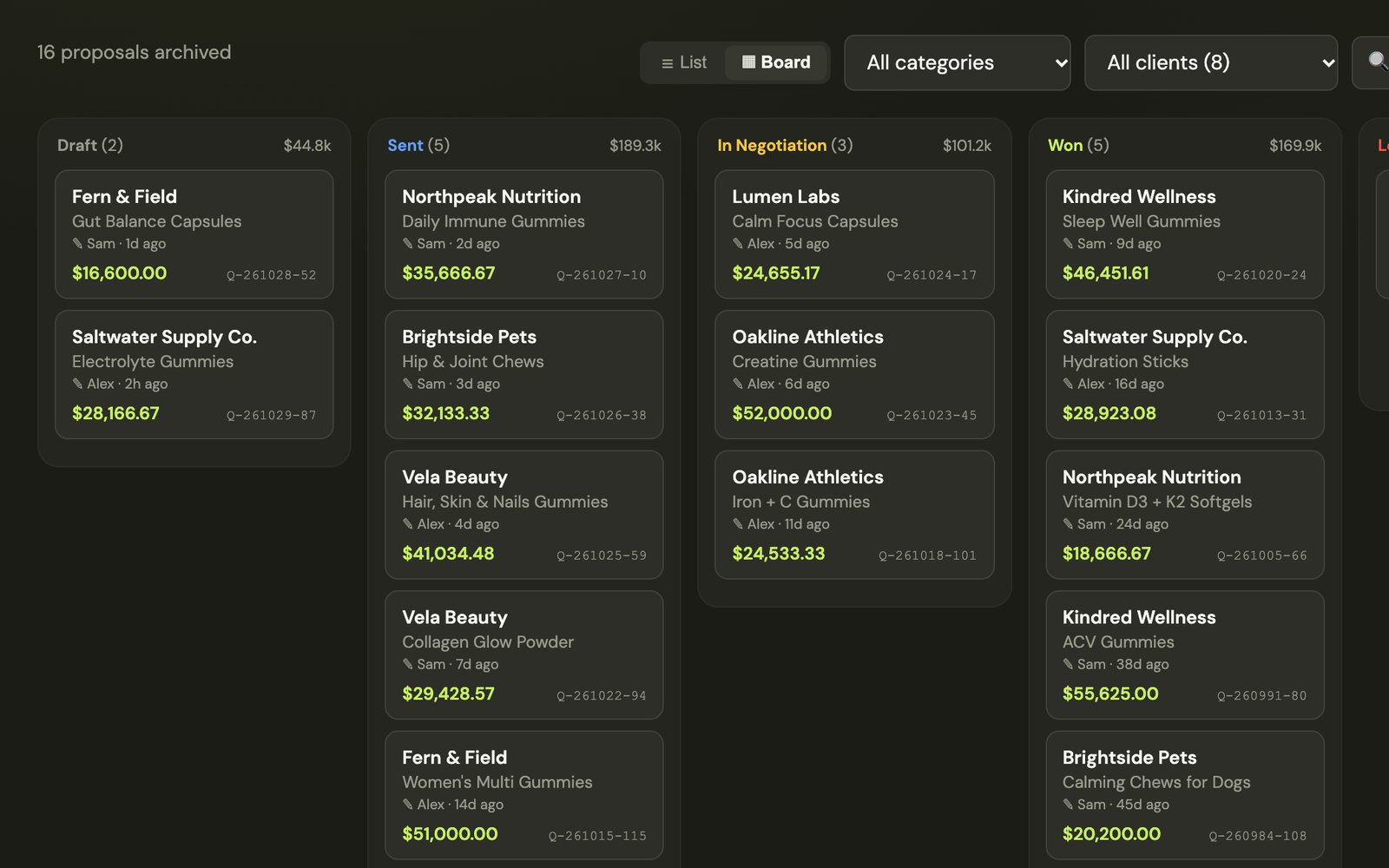Click the $52,000.00 amount
Image resolution: width=1389 pixels, height=868 pixels.
point(782,414)
